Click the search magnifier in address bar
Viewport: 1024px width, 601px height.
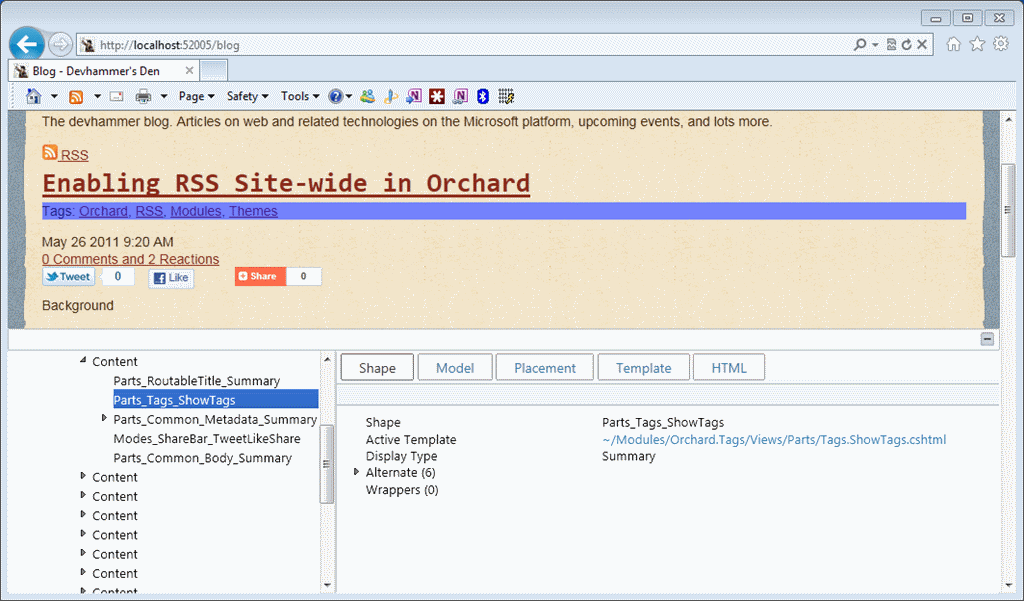click(x=860, y=44)
